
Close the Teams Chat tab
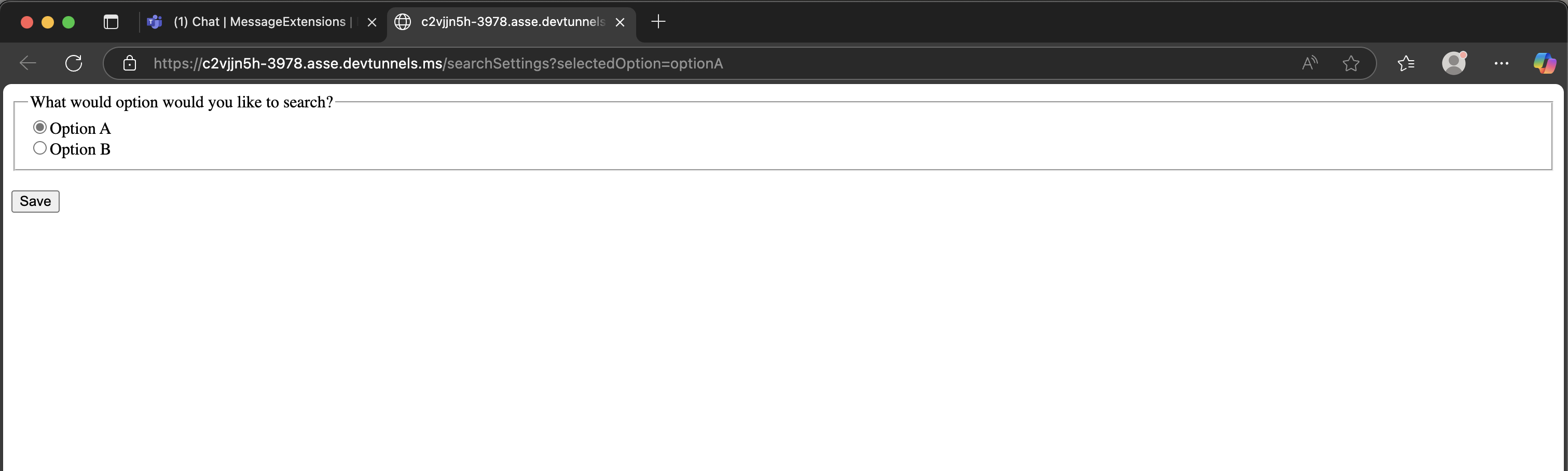point(372,22)
